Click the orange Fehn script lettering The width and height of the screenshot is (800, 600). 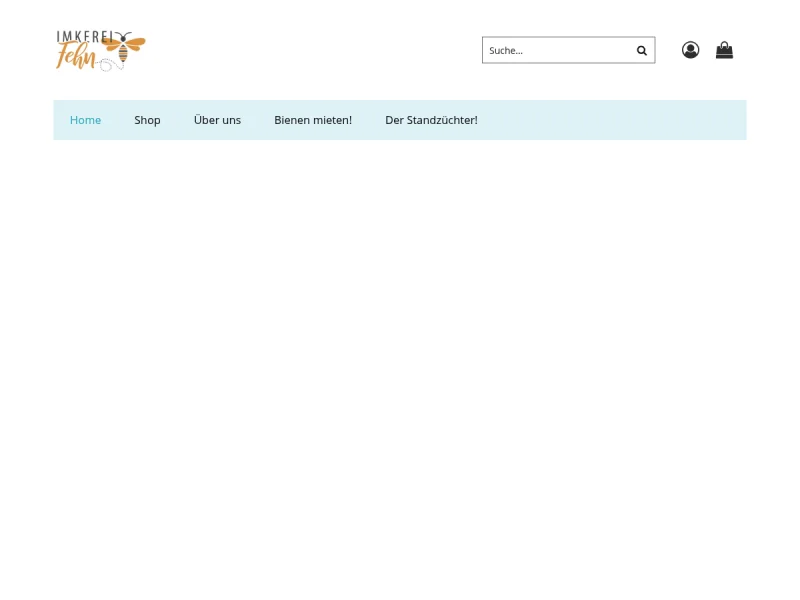click(76, 58)
